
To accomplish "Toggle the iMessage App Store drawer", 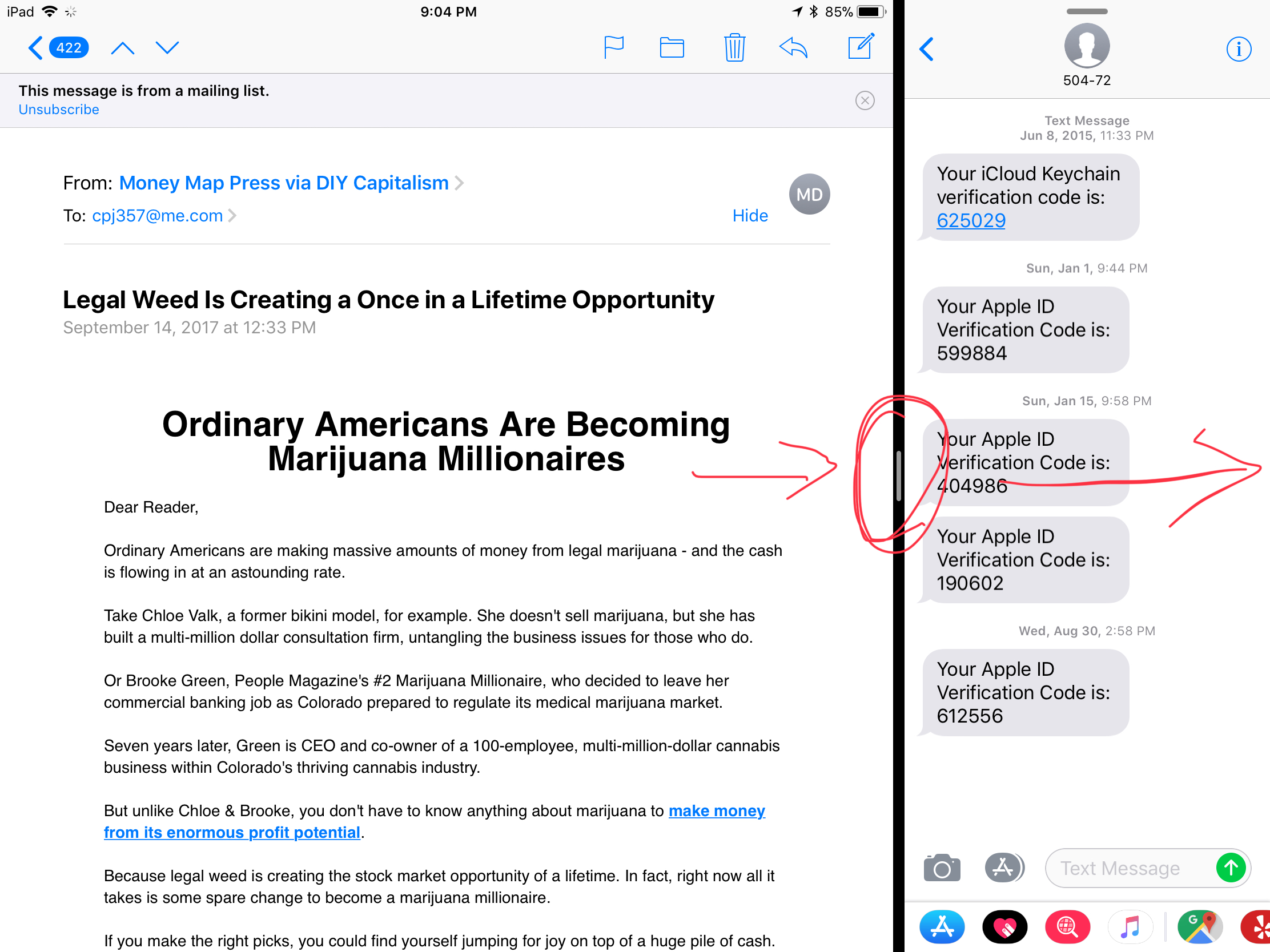I will pos(1003,868).
